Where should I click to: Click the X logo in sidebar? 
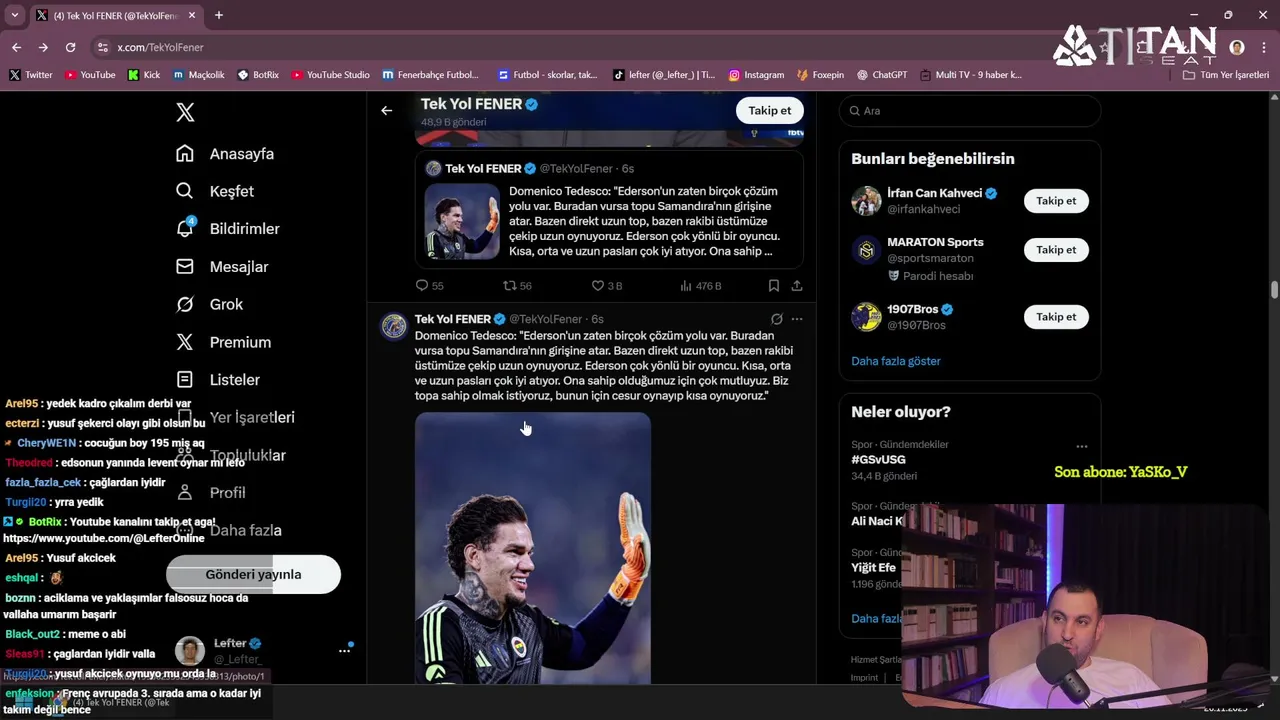(185, 112)
